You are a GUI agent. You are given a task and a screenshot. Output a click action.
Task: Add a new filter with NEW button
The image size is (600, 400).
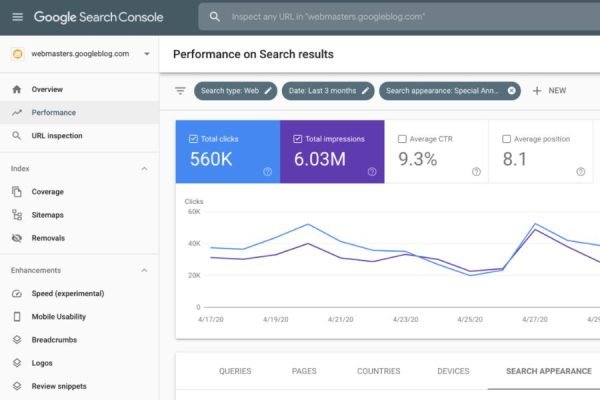(549, 90)
